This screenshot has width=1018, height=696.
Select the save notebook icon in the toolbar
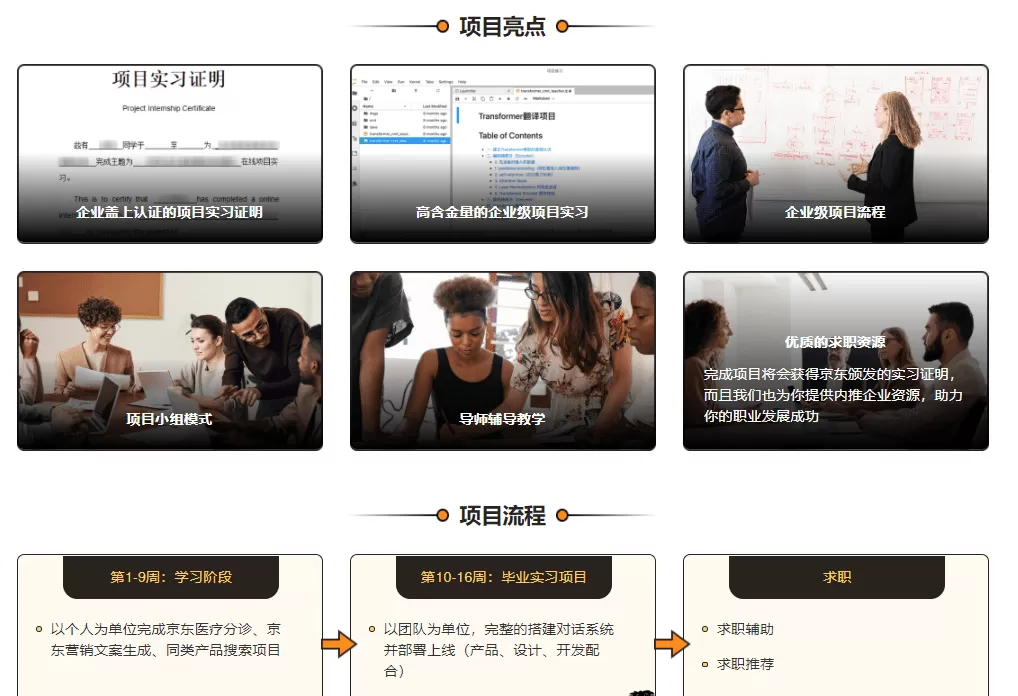(456, 98)
